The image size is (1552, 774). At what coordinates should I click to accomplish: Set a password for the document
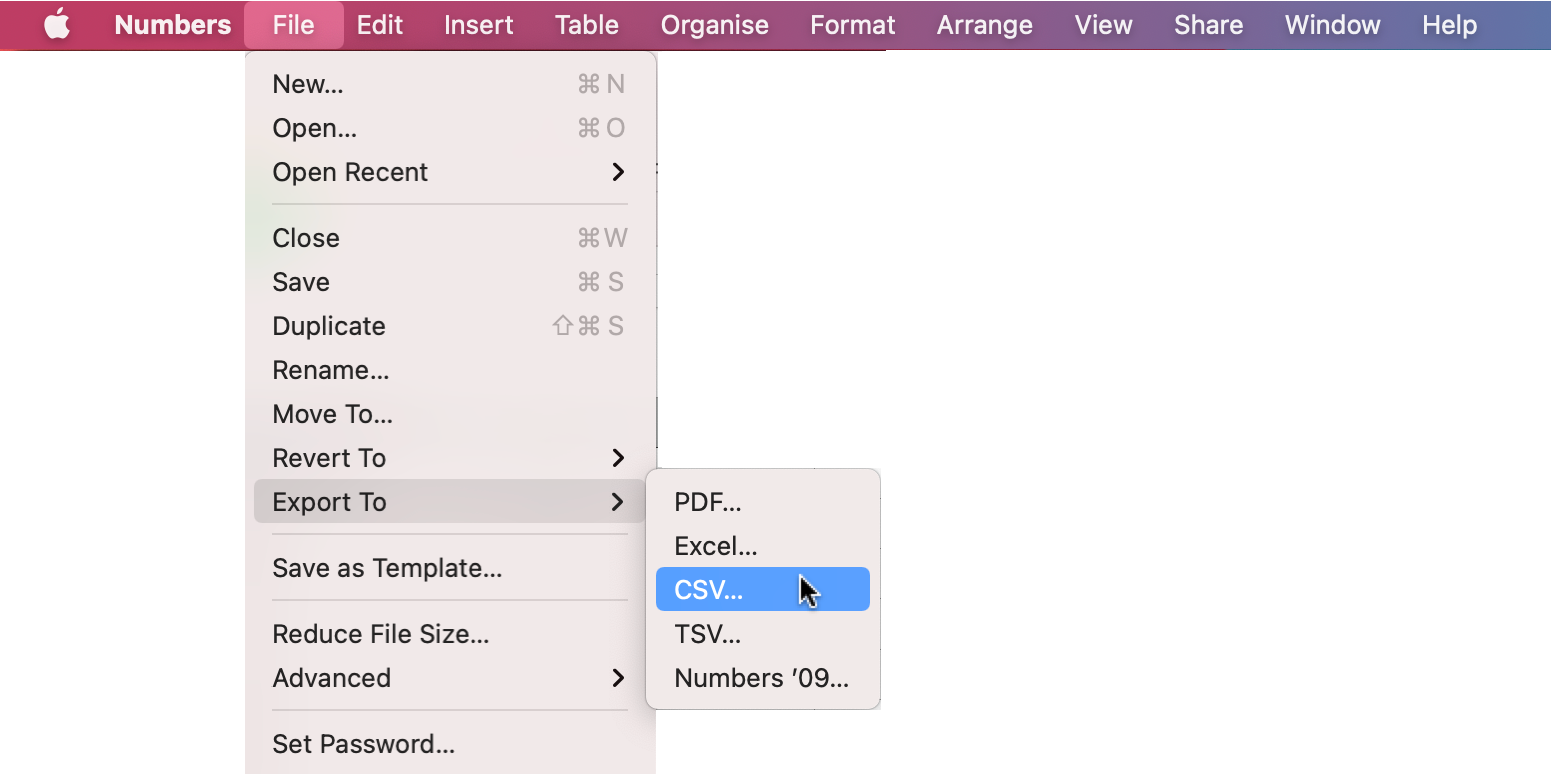tap(364, 744)
